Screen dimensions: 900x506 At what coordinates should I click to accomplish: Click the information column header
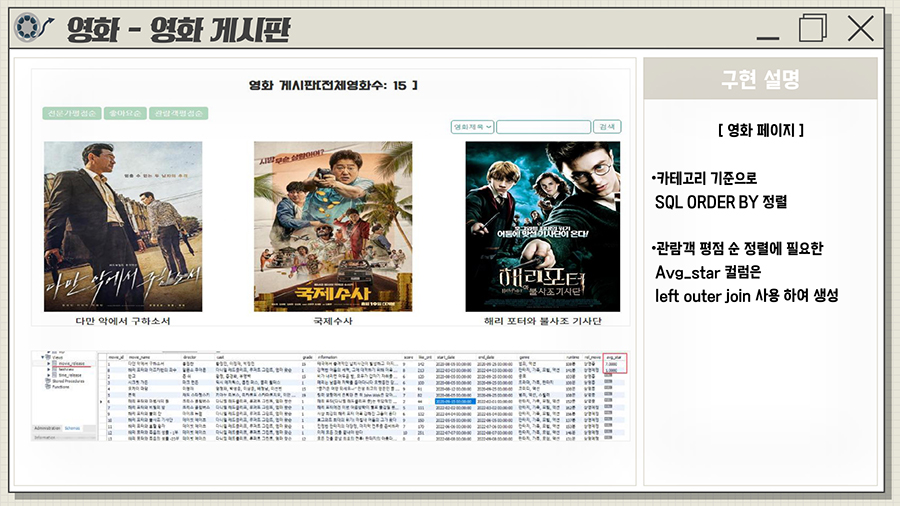[327, 357]
